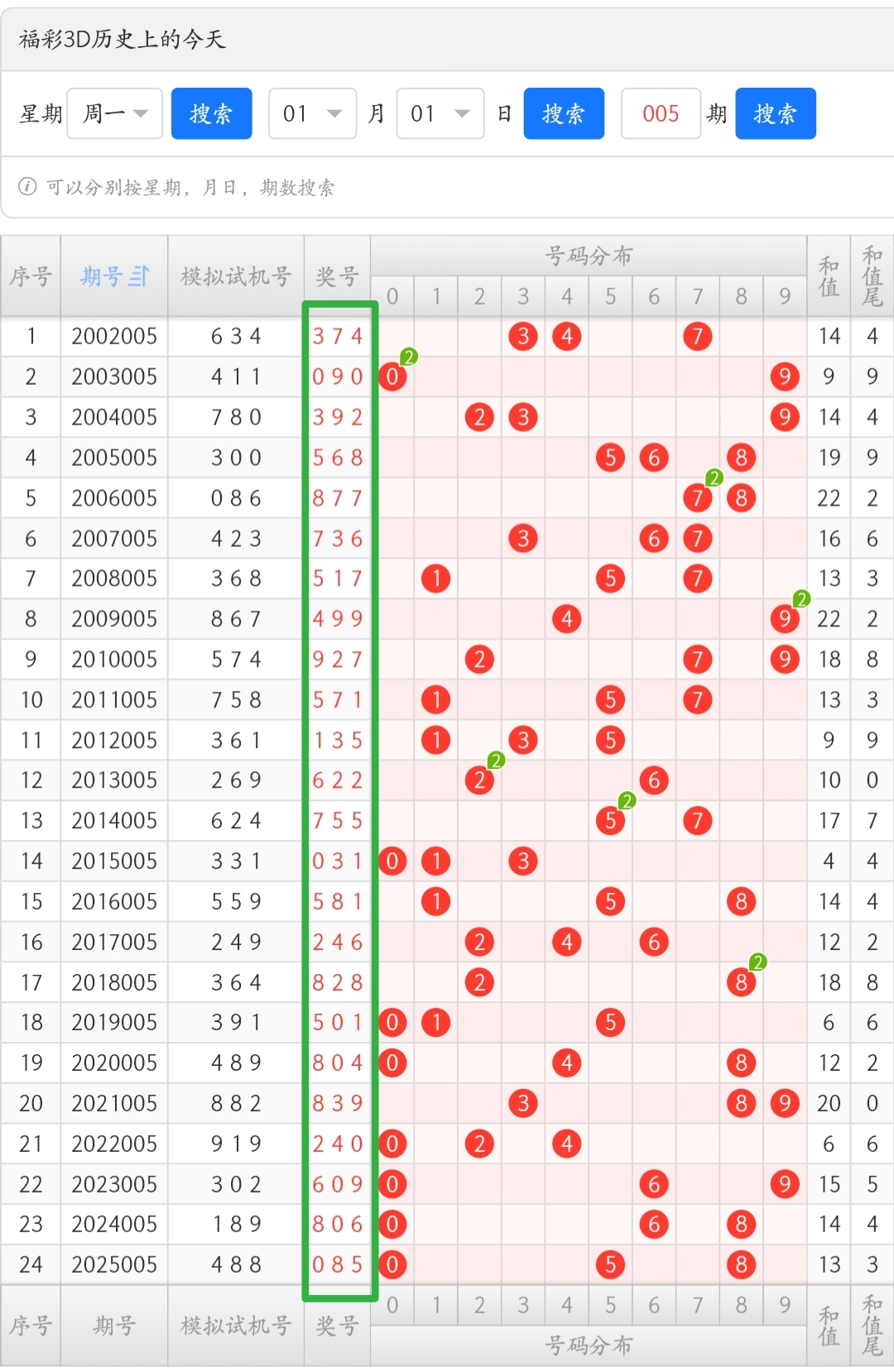The image size is (894, 1372).
Task: Click trial number 9 1 9 in row 21
Action: pyautogui.click(x=236, y=1144)
